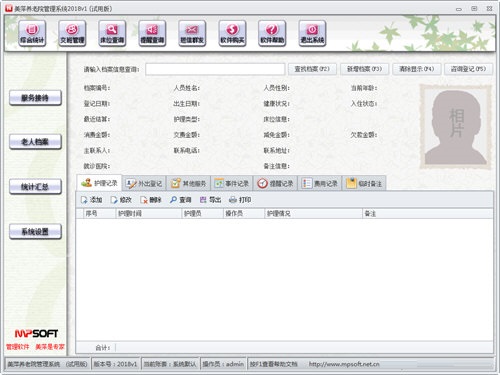Viewport: 500px width, 375px height.
Task: Click the 护理员 column header
Action: [202, 214]
